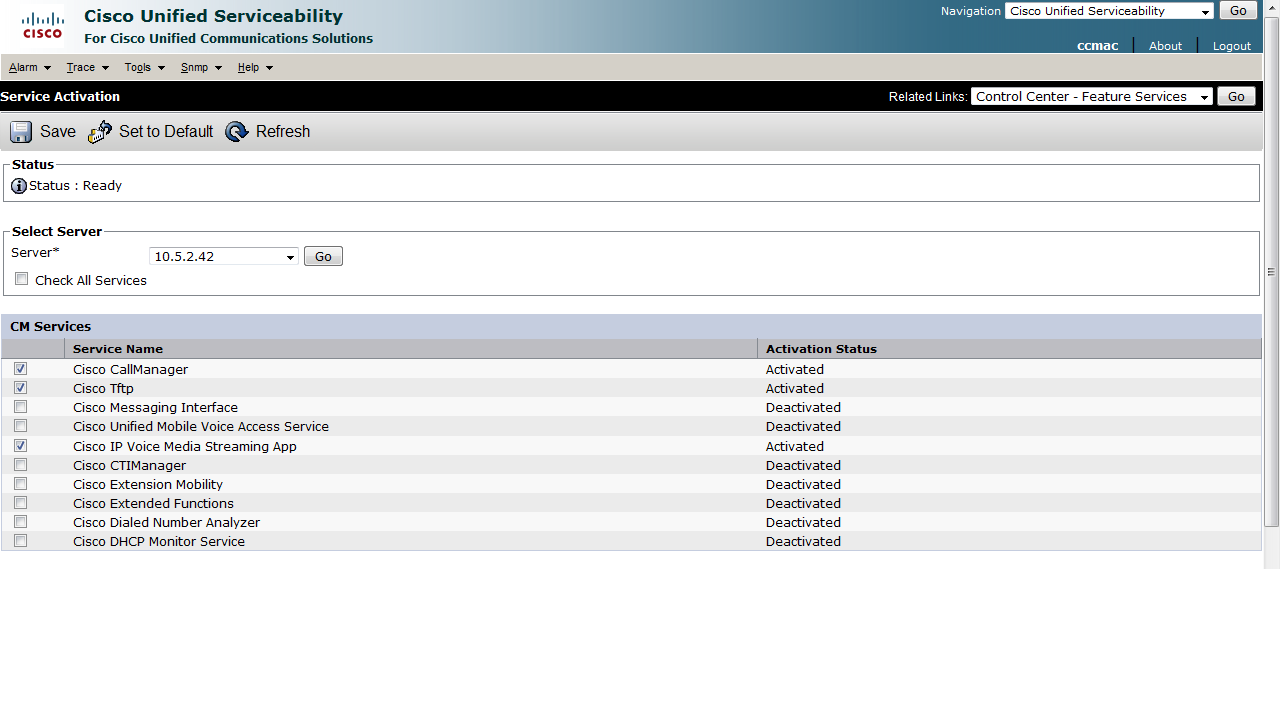Expand the Navigation dropdown
This screenshot has width=1280, height=701.
click(1109, 11)
